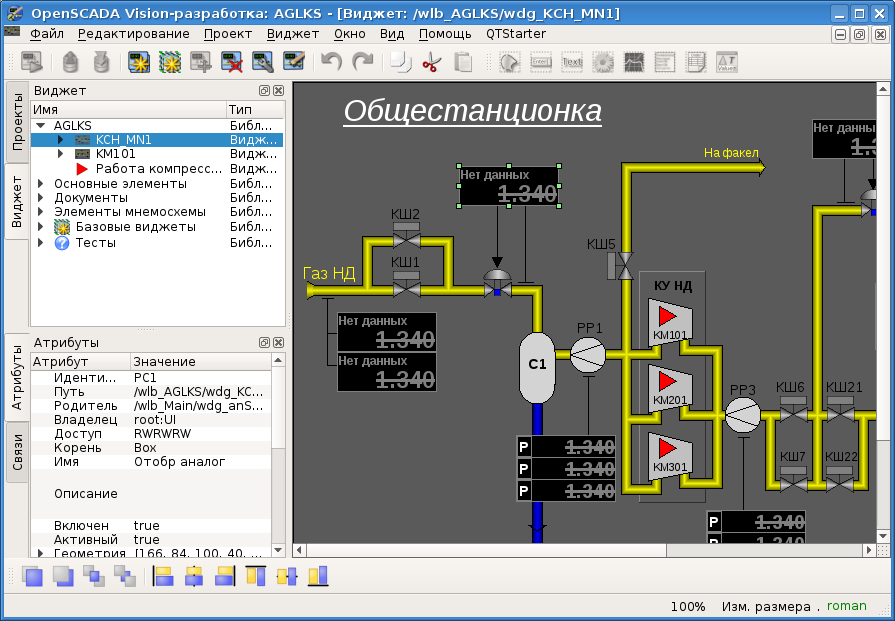Image resolution: width=895 pixels, height=621 pixels.
Task: Click the Paste clipboard icon
Action: [463, 62]
